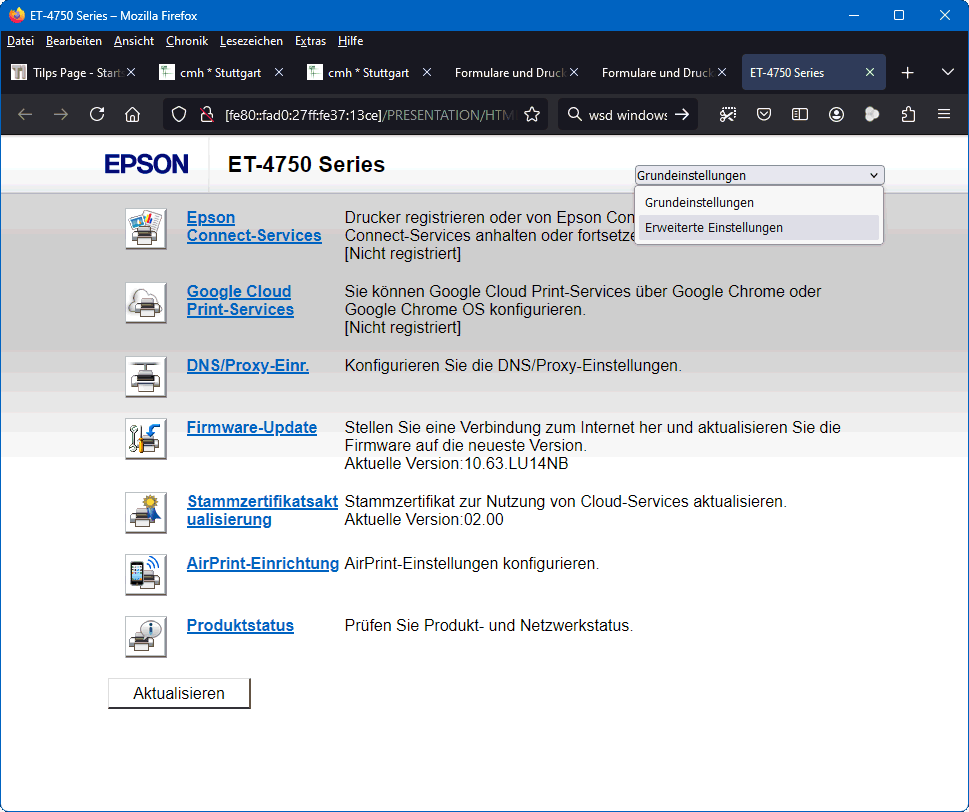Image resolution: width=969 pixels, height=812 pixels.
Task: Click the Produktstatus info icon
Action: click(145, 636)
